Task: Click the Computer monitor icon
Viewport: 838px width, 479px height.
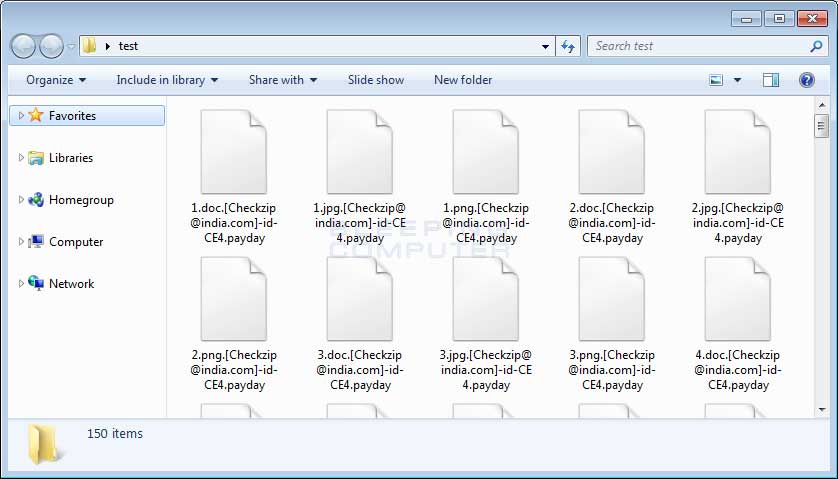Action: tap(36, 242)
